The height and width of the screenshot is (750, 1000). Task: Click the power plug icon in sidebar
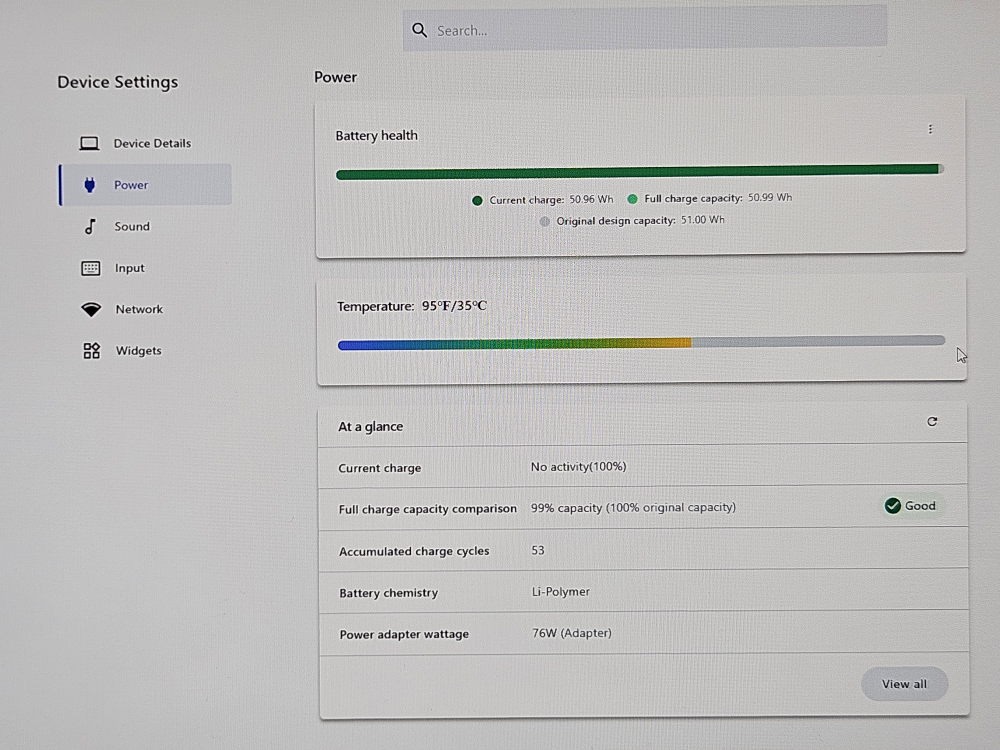pos(89,185)
